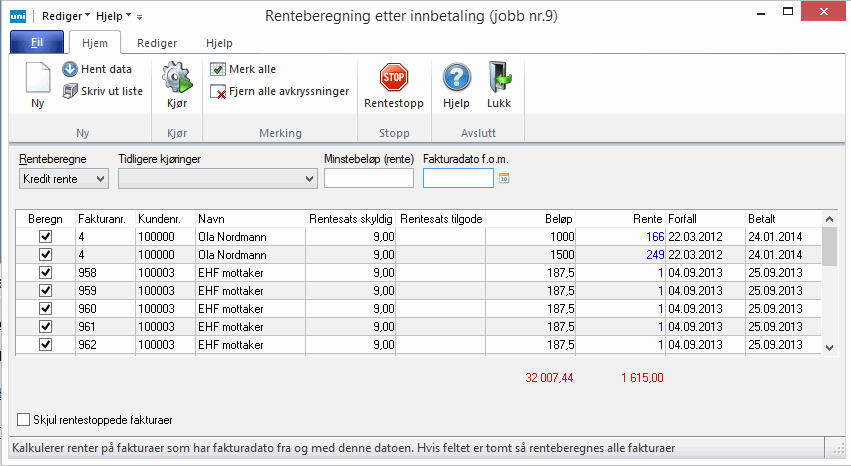Viewport: 851px width, 466px height.
Task: Click Hent data icon
Action: (x=70, y=69)
